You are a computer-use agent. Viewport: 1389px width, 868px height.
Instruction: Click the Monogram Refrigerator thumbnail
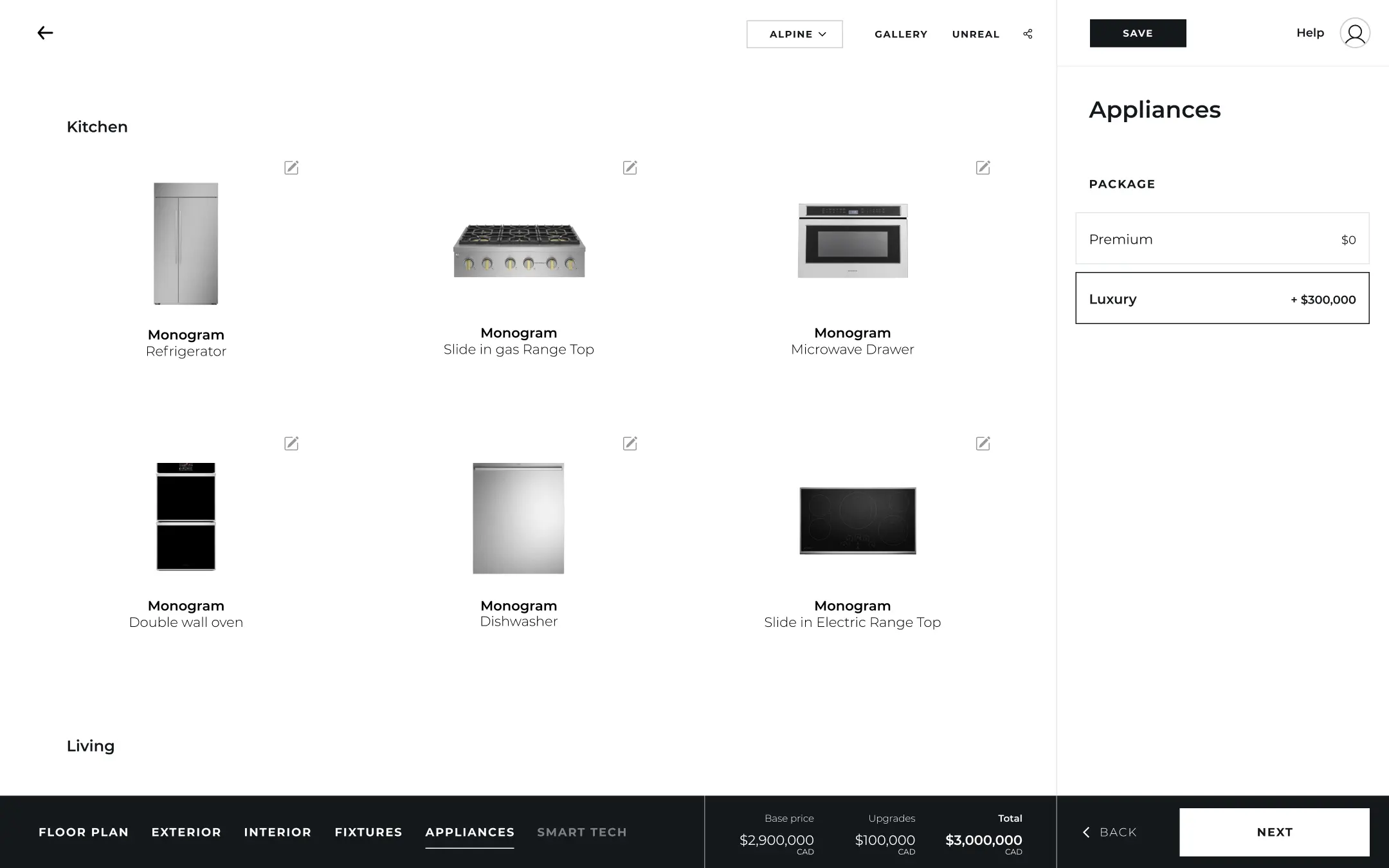coord(186,243)
